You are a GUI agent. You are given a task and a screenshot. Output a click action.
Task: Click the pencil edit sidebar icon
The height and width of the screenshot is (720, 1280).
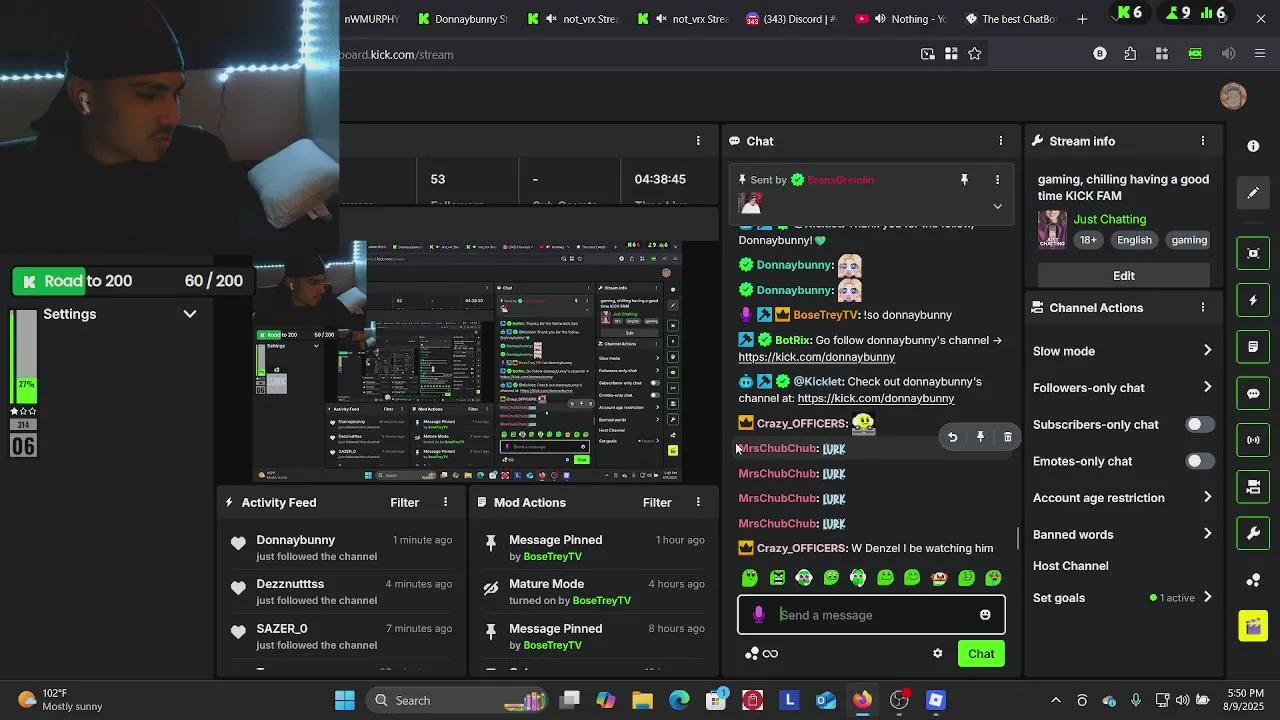(1253, 193)
